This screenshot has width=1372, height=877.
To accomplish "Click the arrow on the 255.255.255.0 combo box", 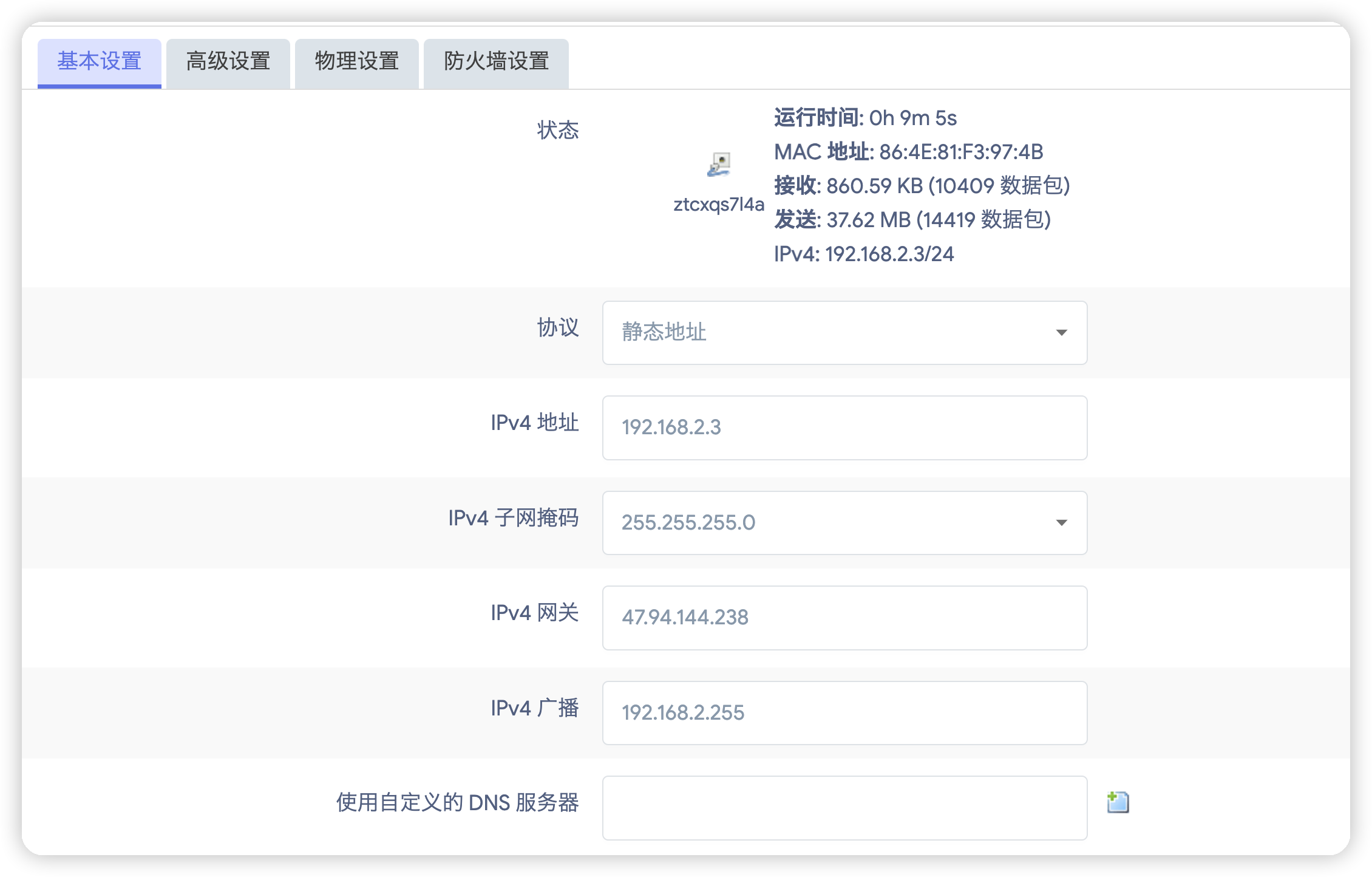I will click(x=1061, y=523).
